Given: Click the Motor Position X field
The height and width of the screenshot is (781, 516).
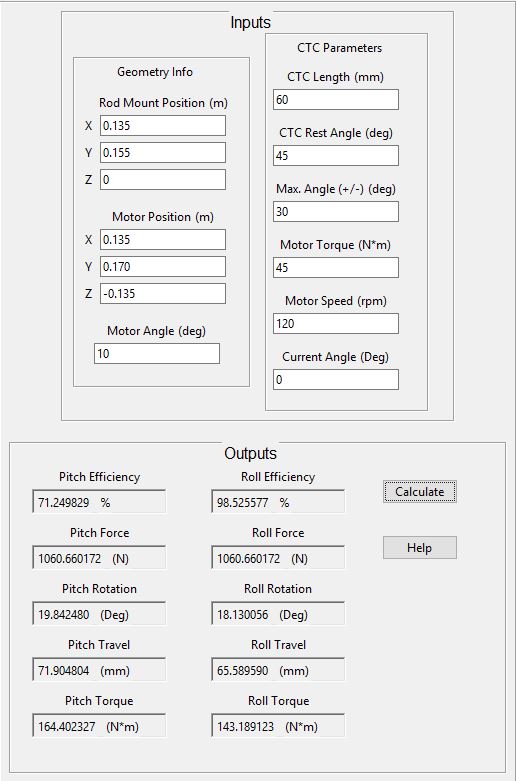Looking at the screenshot, I should (163, 240).
